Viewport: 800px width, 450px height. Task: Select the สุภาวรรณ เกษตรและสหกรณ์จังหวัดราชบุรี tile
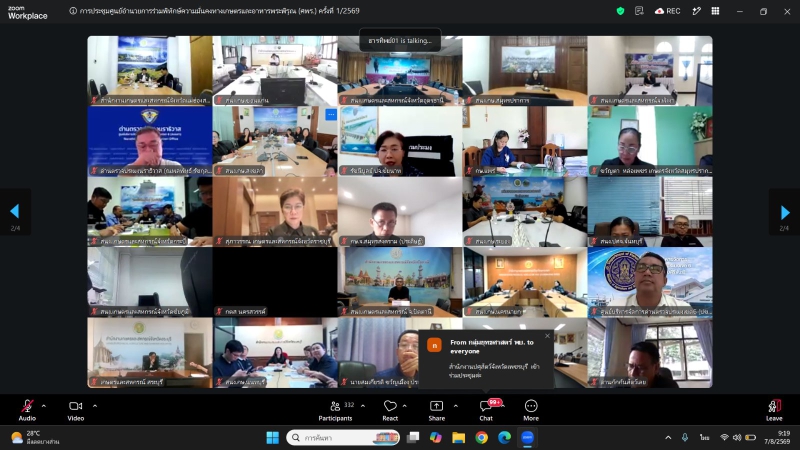coord(274,211)
